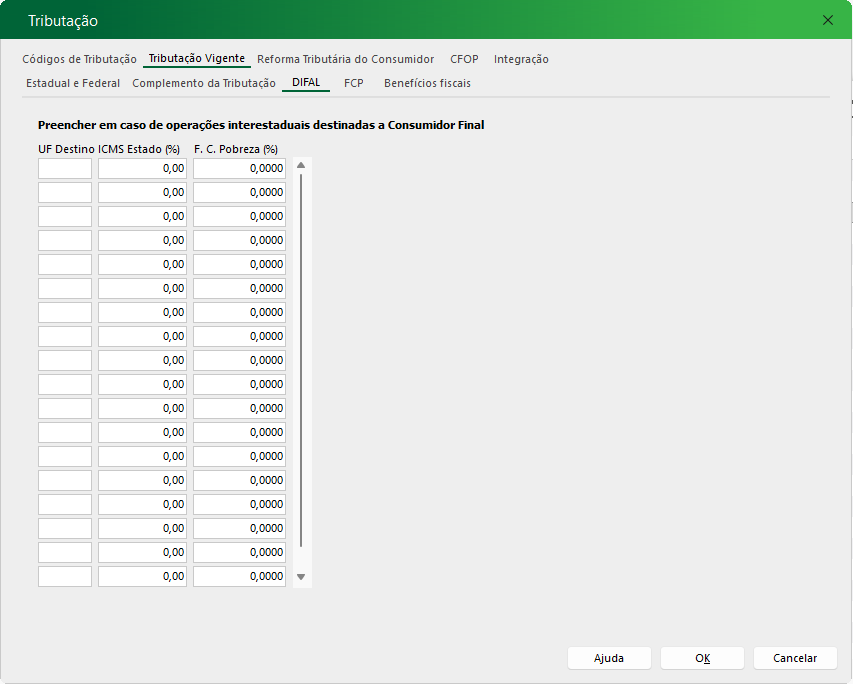Close the Tributação dialog window
The height and width of the screenshot is (684, 853).
point(827,20)
